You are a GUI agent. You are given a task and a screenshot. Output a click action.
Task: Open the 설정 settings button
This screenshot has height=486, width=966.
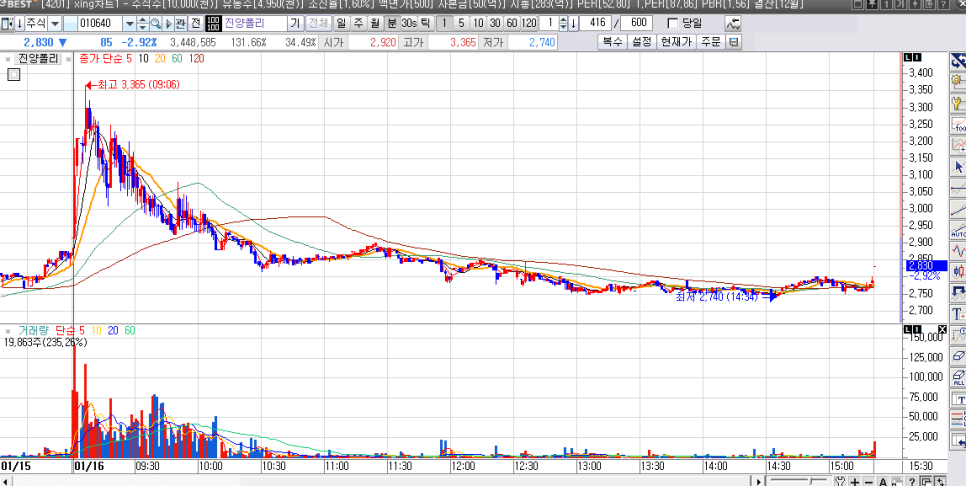[641, 43]
